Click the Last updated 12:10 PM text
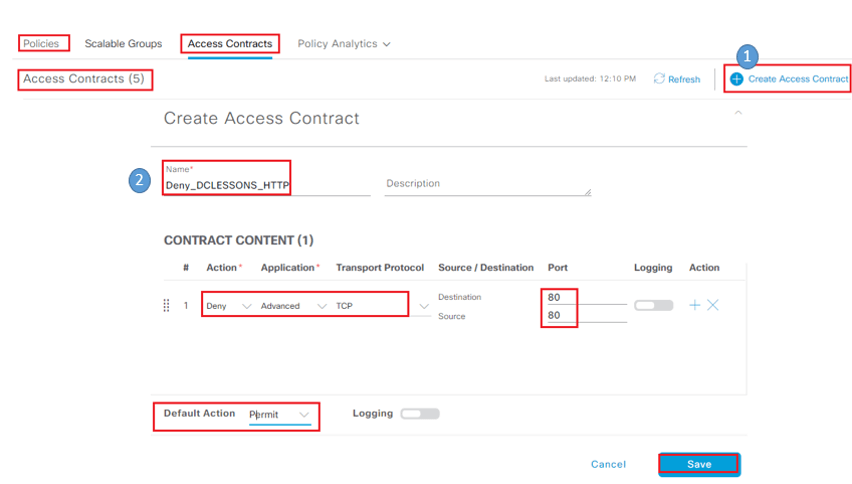Image resolution: width=852 pixels, height=484 pixels. 590,79
